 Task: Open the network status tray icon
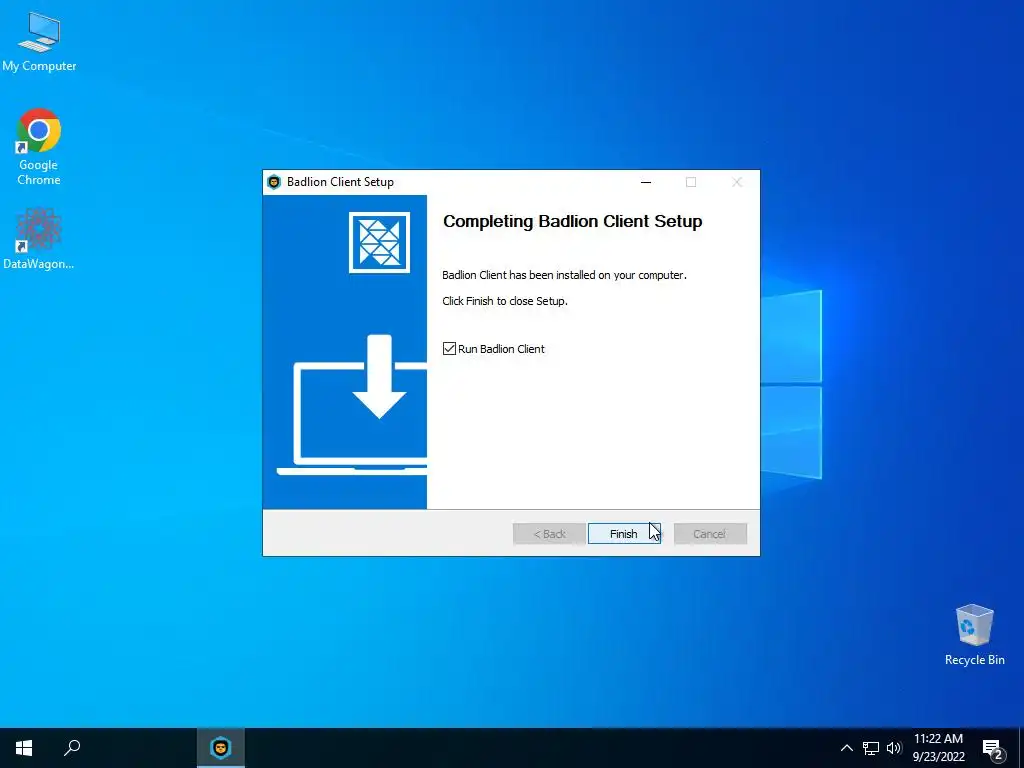coord(871,748)
